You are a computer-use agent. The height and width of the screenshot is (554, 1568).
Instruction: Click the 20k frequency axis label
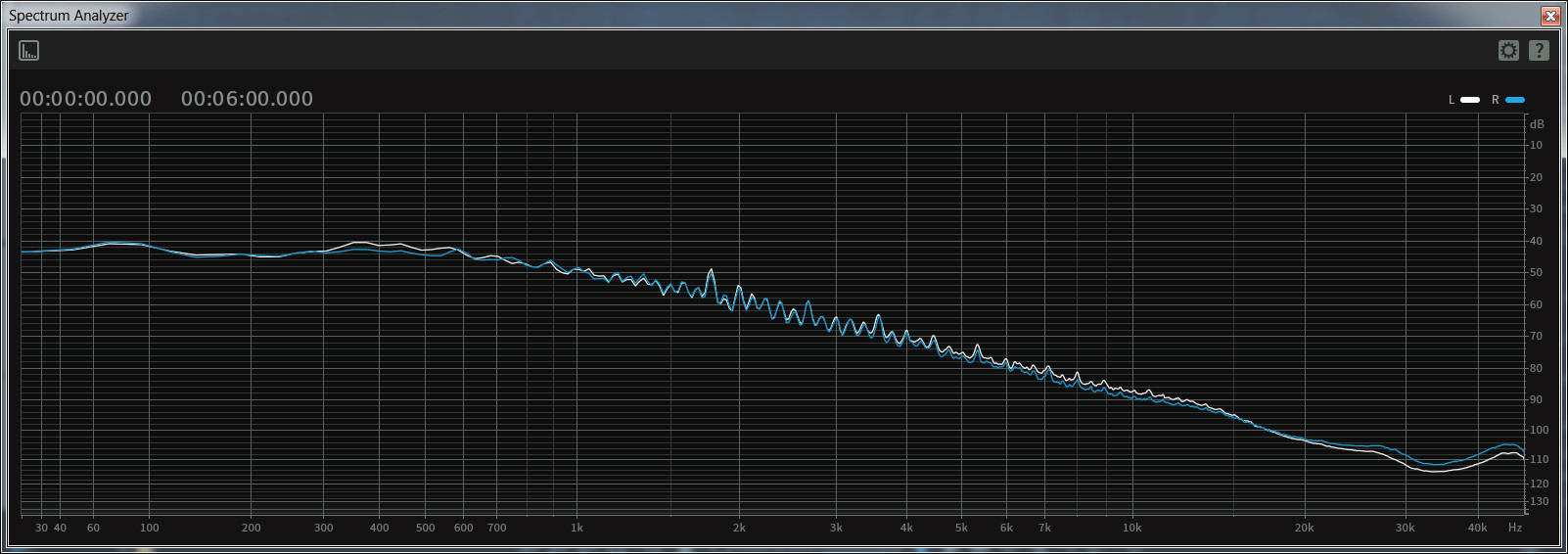pos(1304,528)
